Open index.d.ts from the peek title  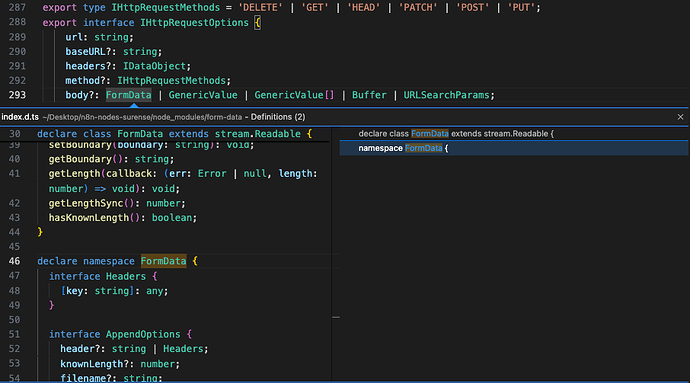[20, 117]
